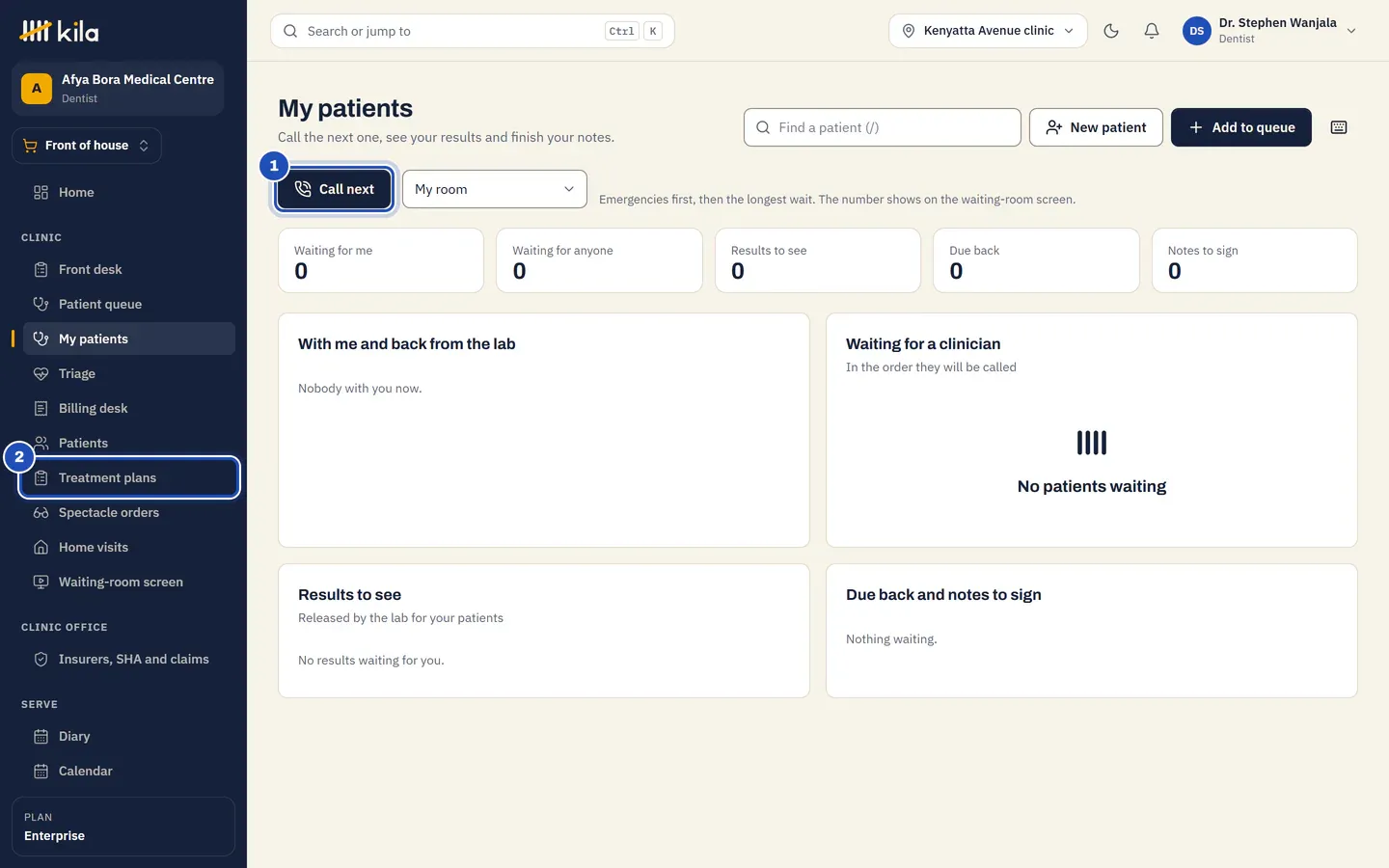Click the keyboard shortcuts icon
This screenshot has height=868, width=1389.
(1339, 127)
